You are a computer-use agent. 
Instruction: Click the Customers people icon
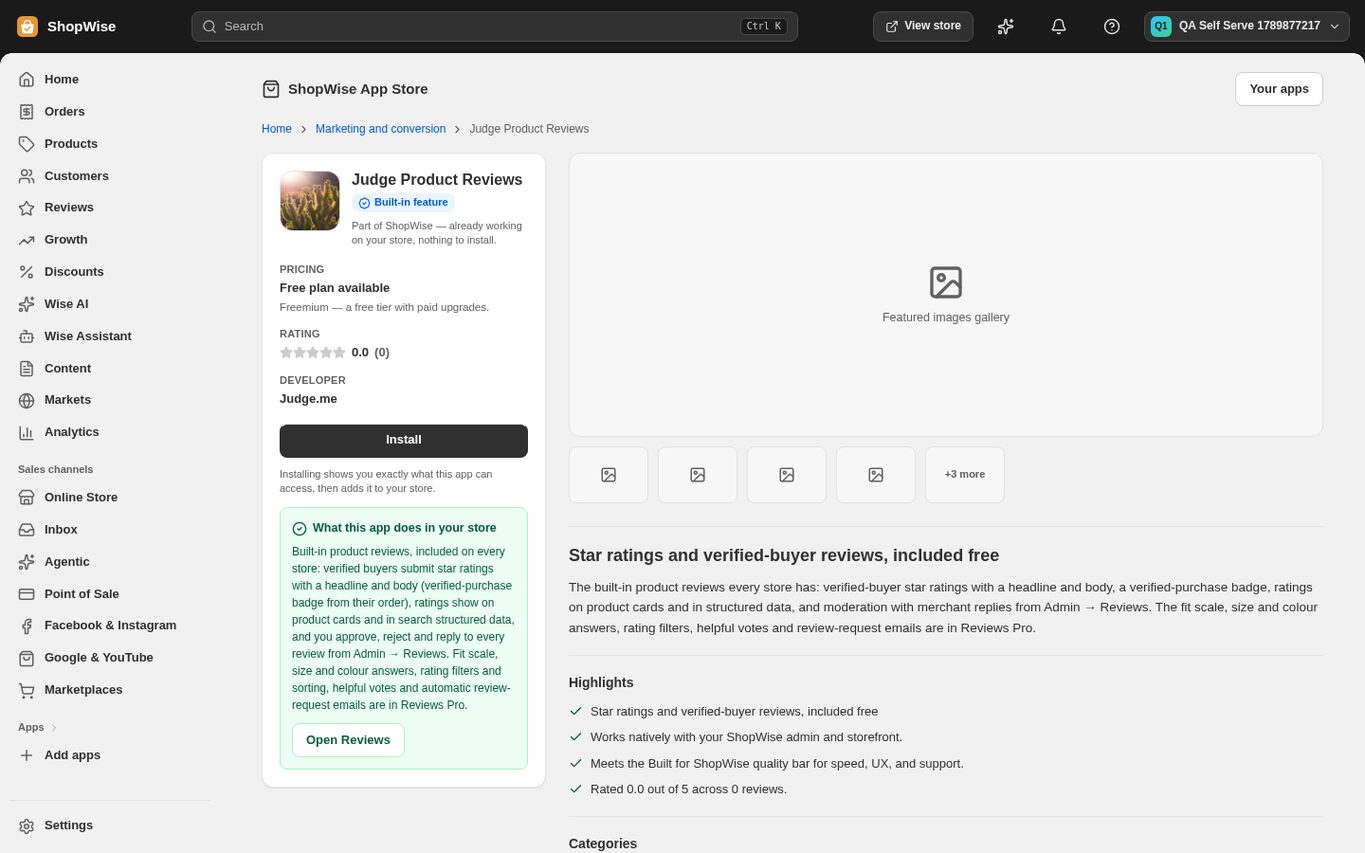click(27, 176)
